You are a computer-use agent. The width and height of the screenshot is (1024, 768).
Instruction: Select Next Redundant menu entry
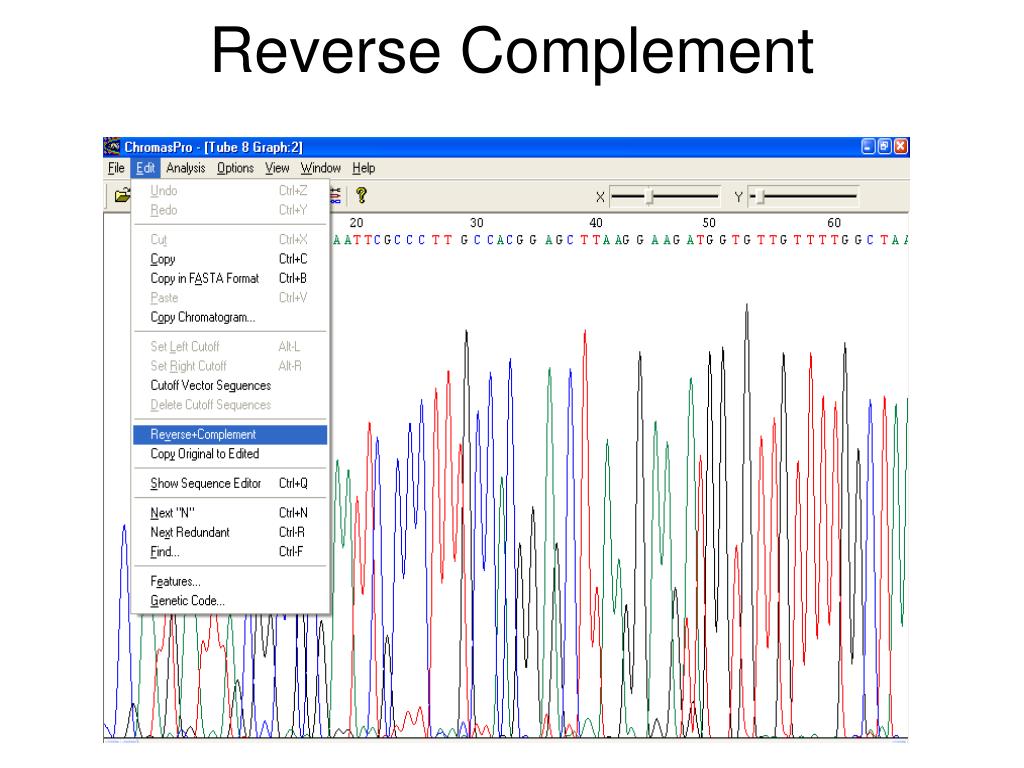pyautogui.click(x=230, y=532)
